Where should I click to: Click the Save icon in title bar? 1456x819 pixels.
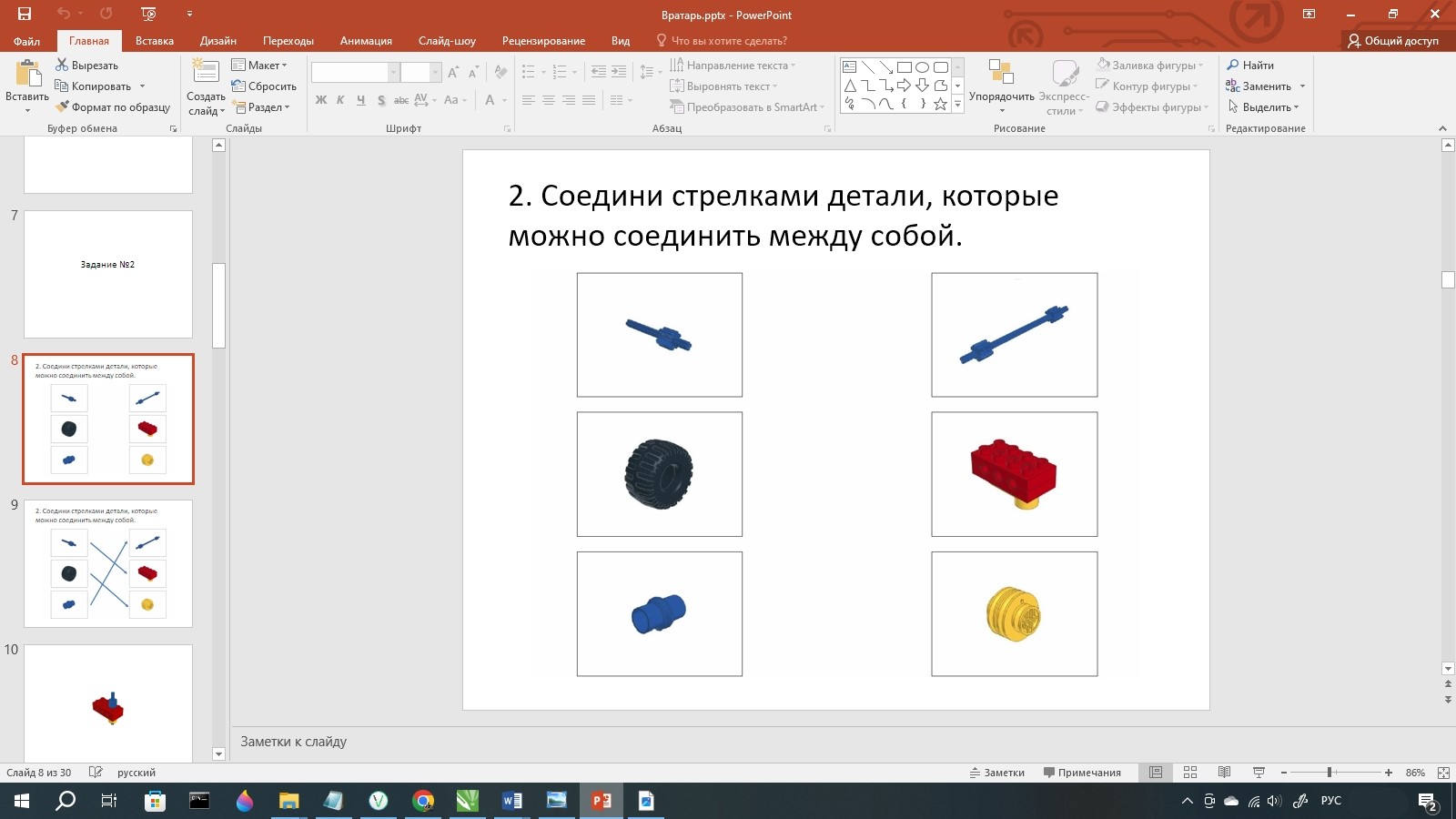(x=25, y=14)
